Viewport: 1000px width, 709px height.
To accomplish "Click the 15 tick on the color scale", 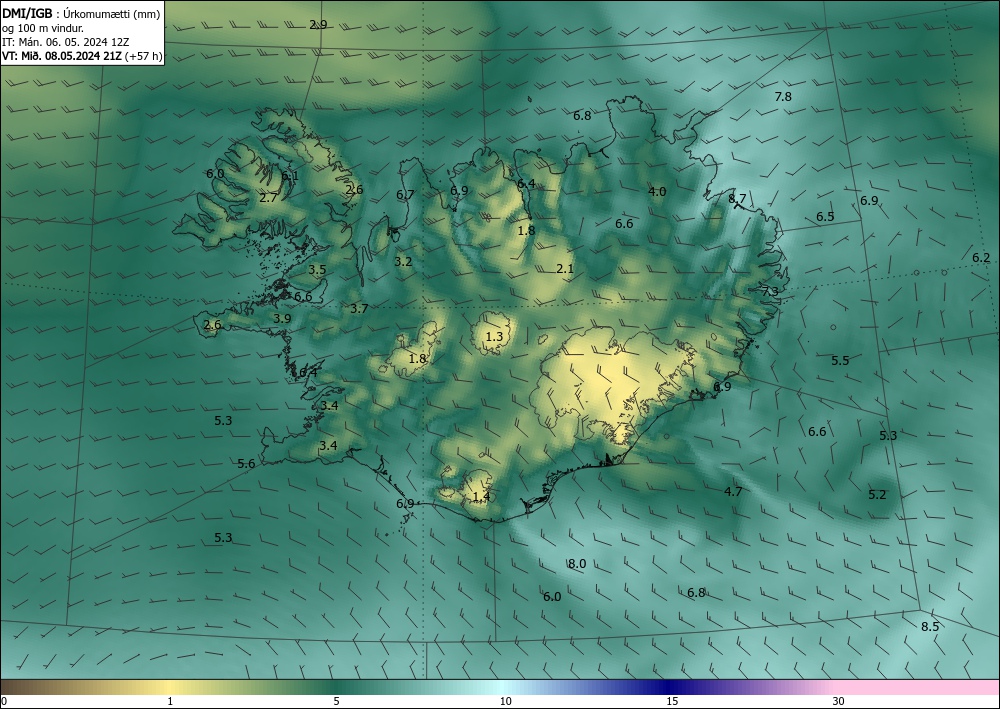I will 672,702.
